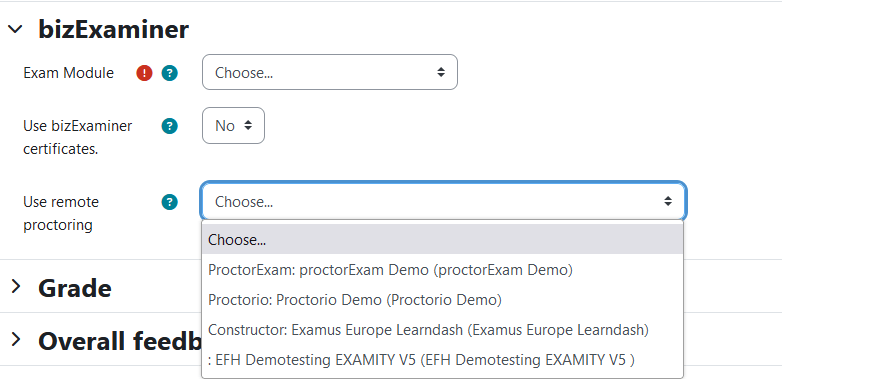
Task: Open the certificates No dropdown
Action: [x=233, y=125]
